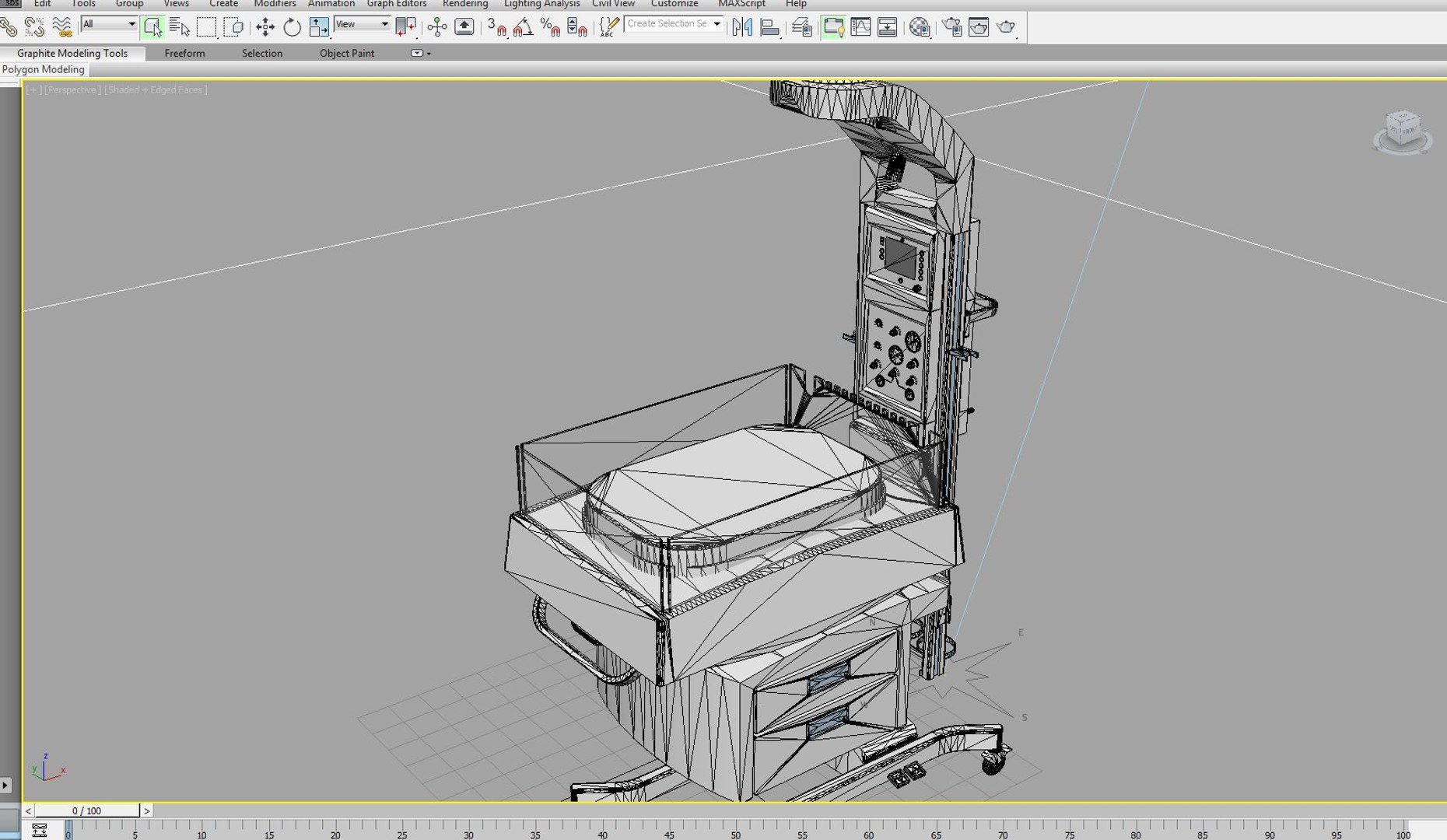Viewport: 1447px width, 840px height.
Task: Activate the Select and Move tool
Action: point(265,27)
